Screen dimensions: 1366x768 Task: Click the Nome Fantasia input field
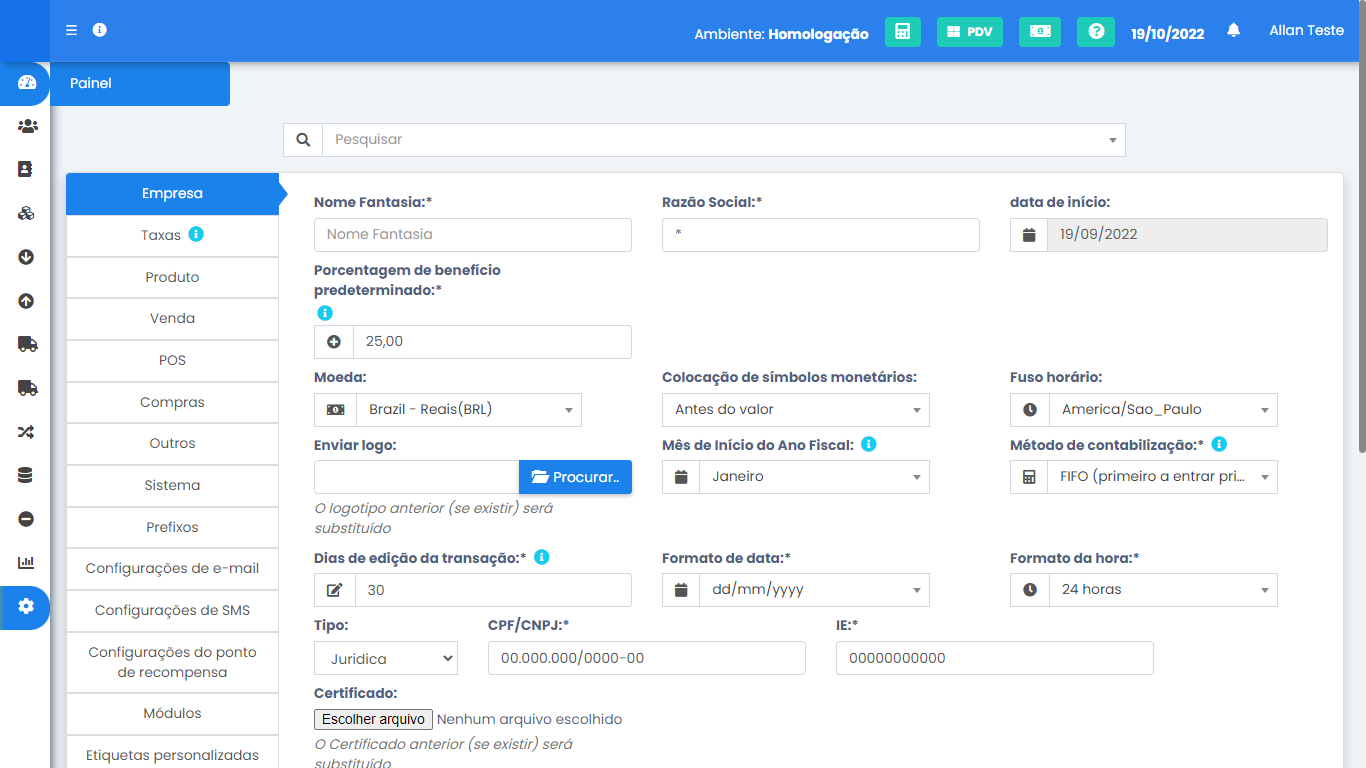(x=472, y=235)
